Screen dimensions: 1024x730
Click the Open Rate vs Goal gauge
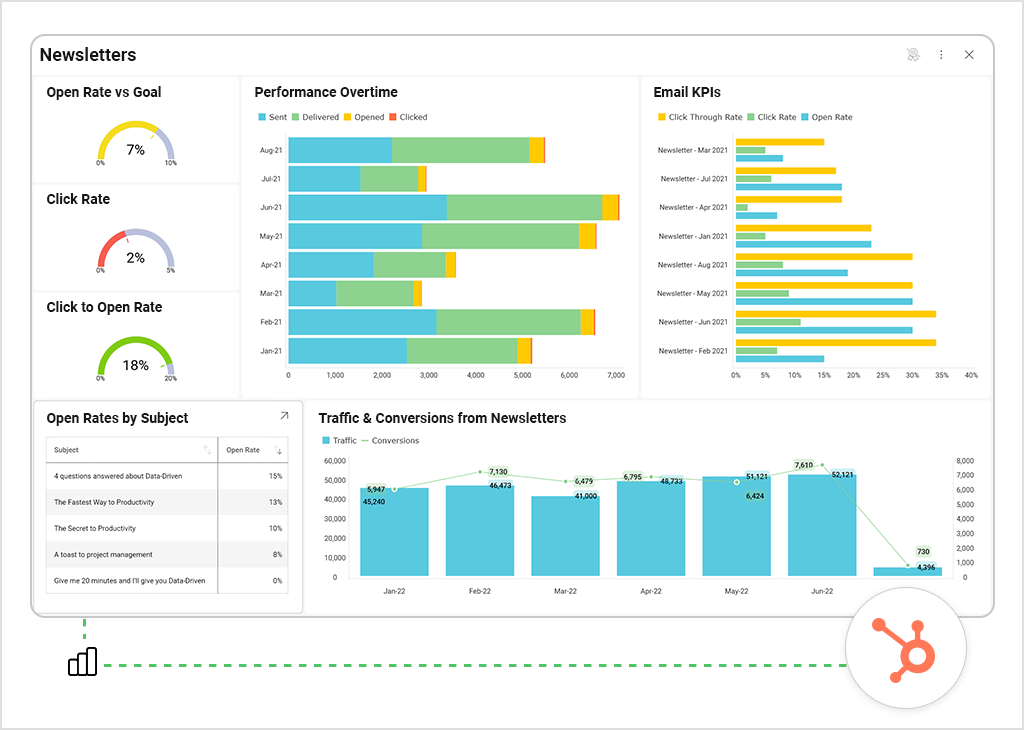[135, 145]
